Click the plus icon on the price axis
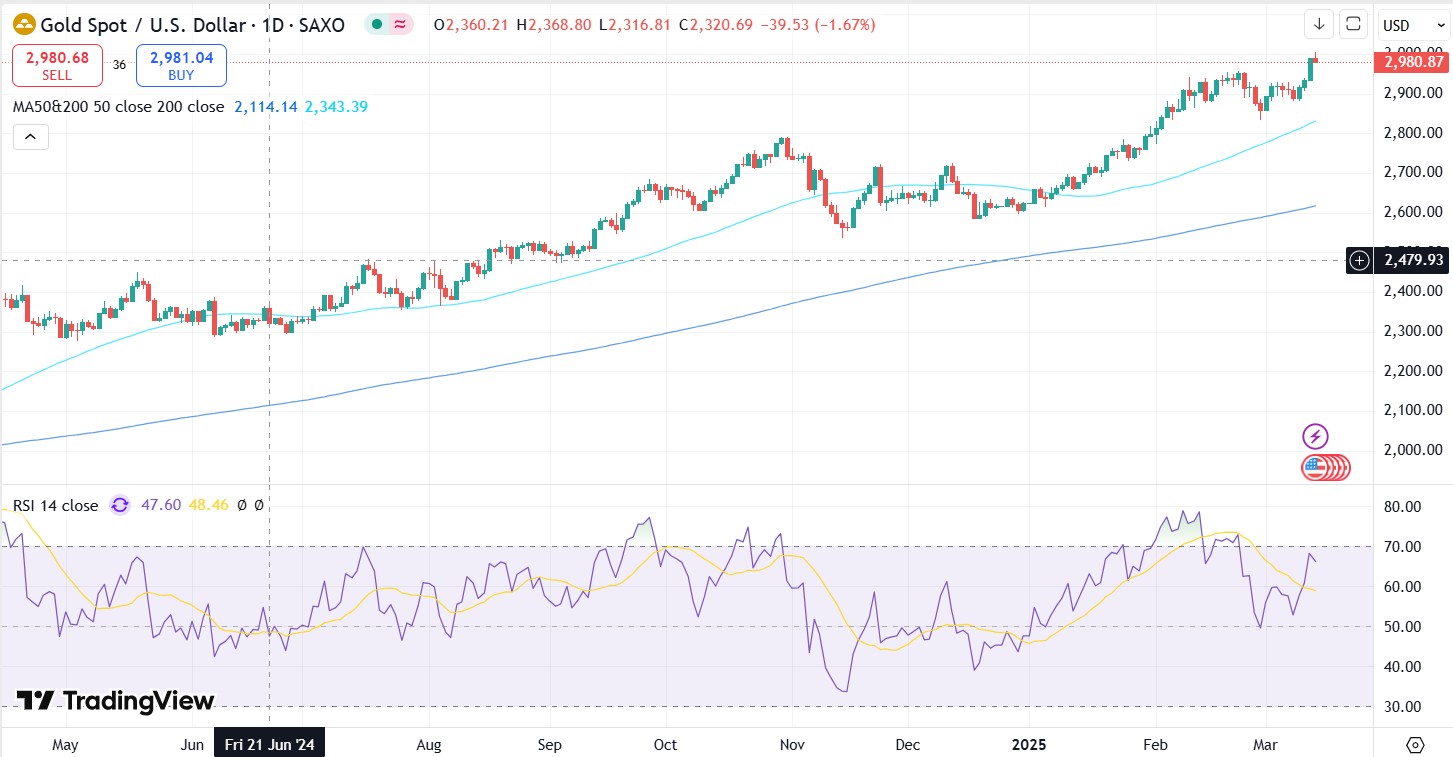 coord(1359,261)
